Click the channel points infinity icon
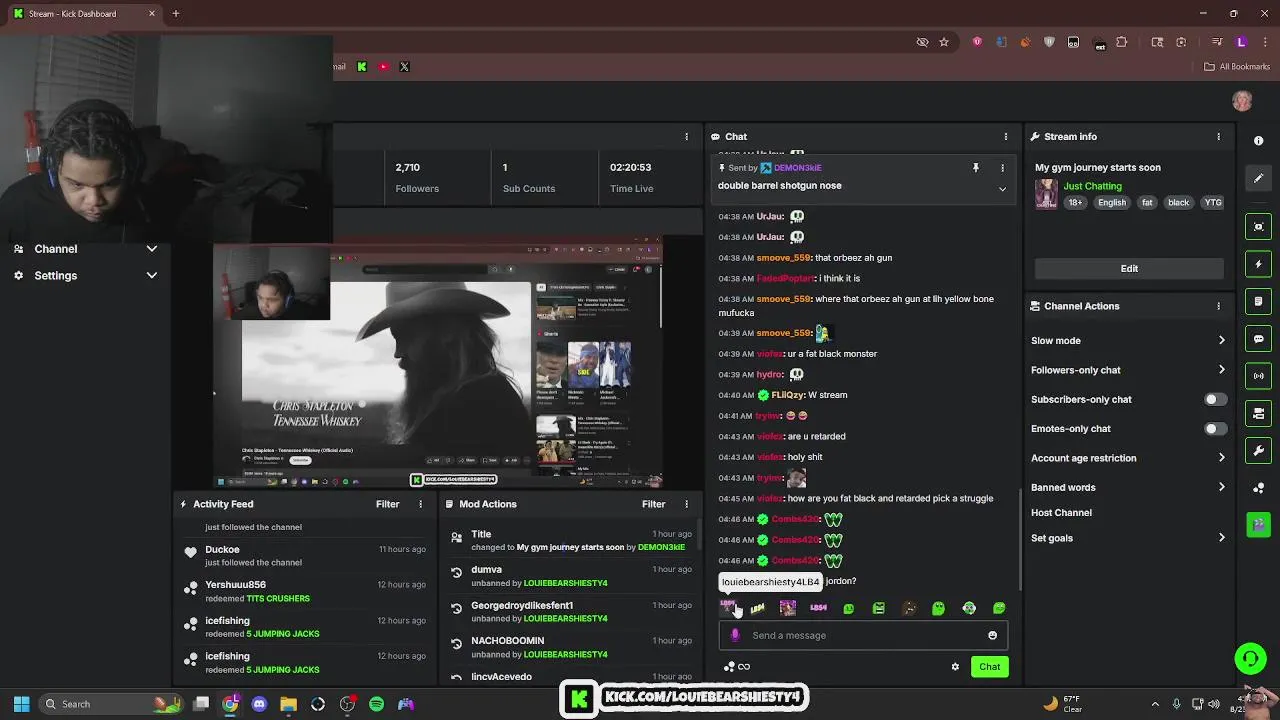Screen dimensions: 1280x720 tap(744, 667)
